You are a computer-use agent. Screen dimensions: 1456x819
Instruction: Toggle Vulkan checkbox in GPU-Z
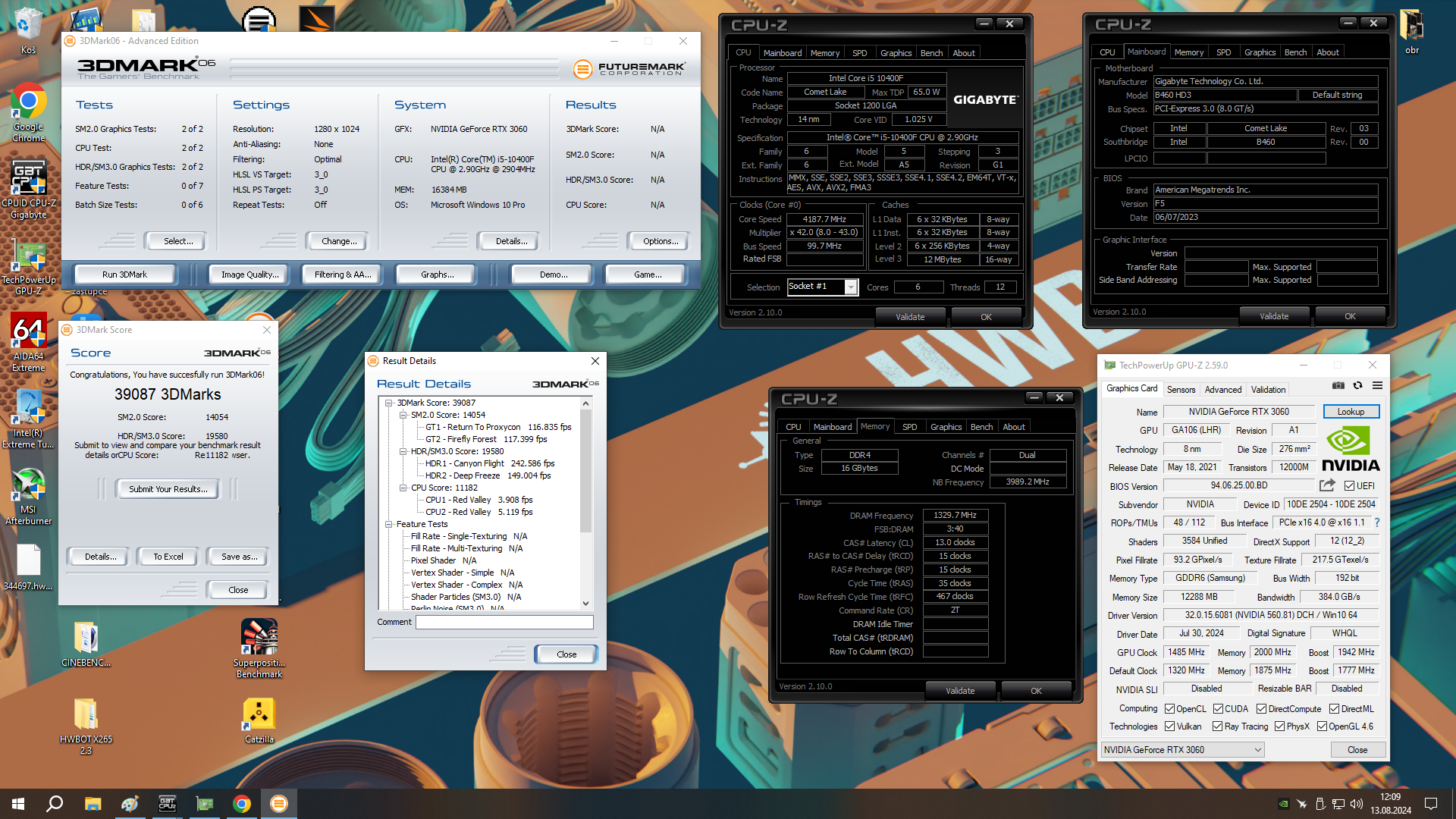[x=1170, y=726]
